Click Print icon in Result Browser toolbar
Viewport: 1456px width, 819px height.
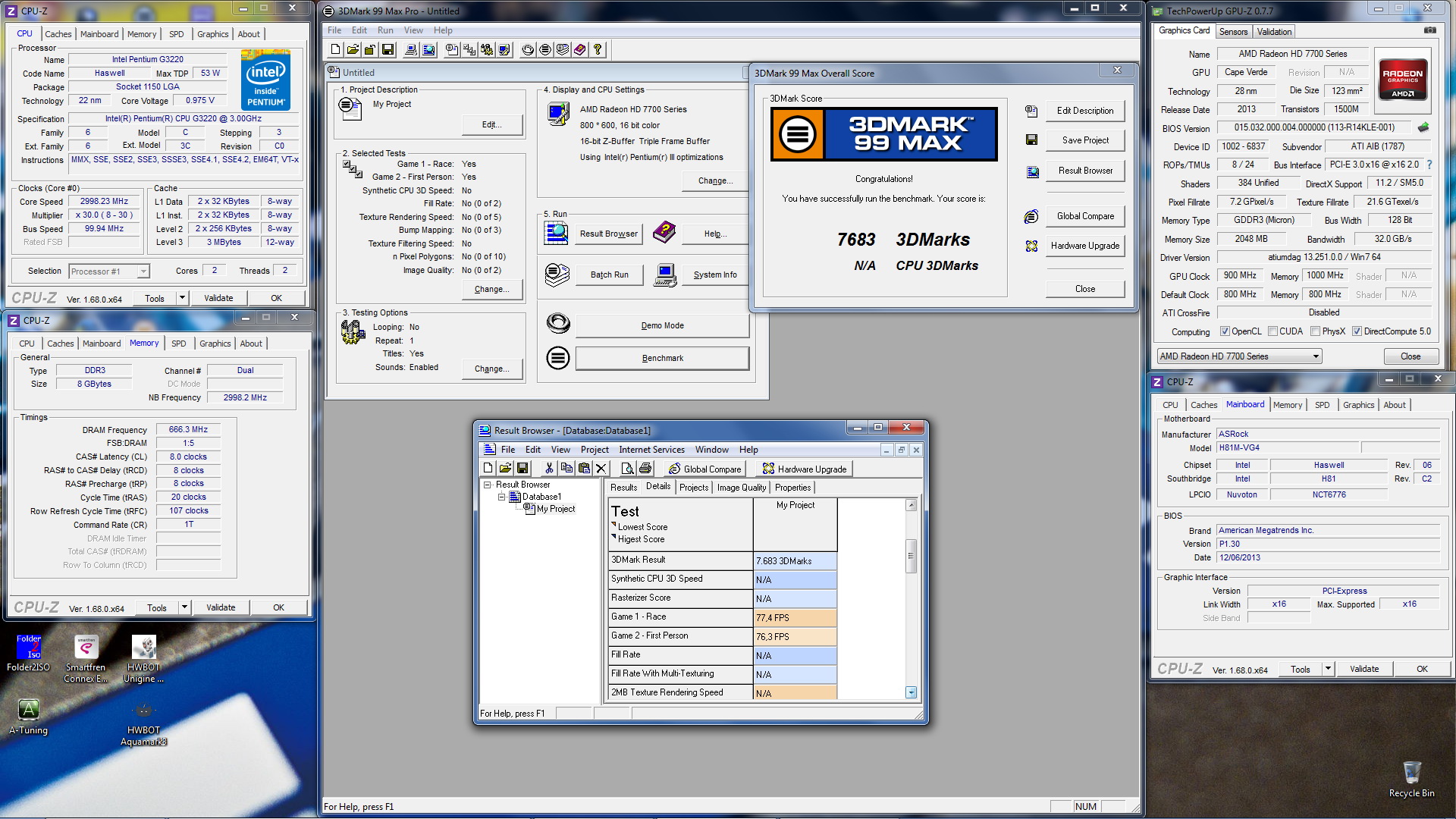click(x=645, y=469)
